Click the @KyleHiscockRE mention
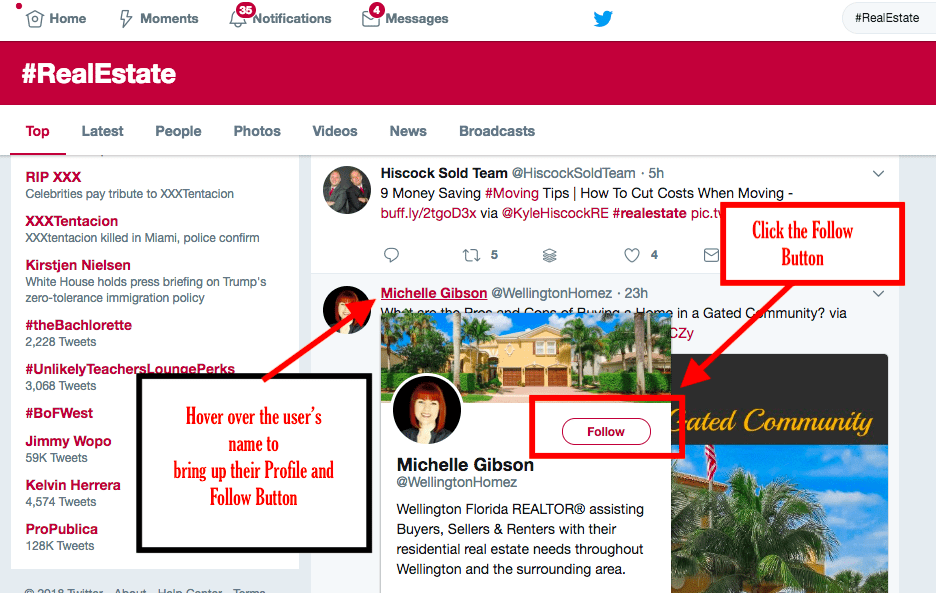The width and height of the screenshot is (936, 593). click(555, 213)
